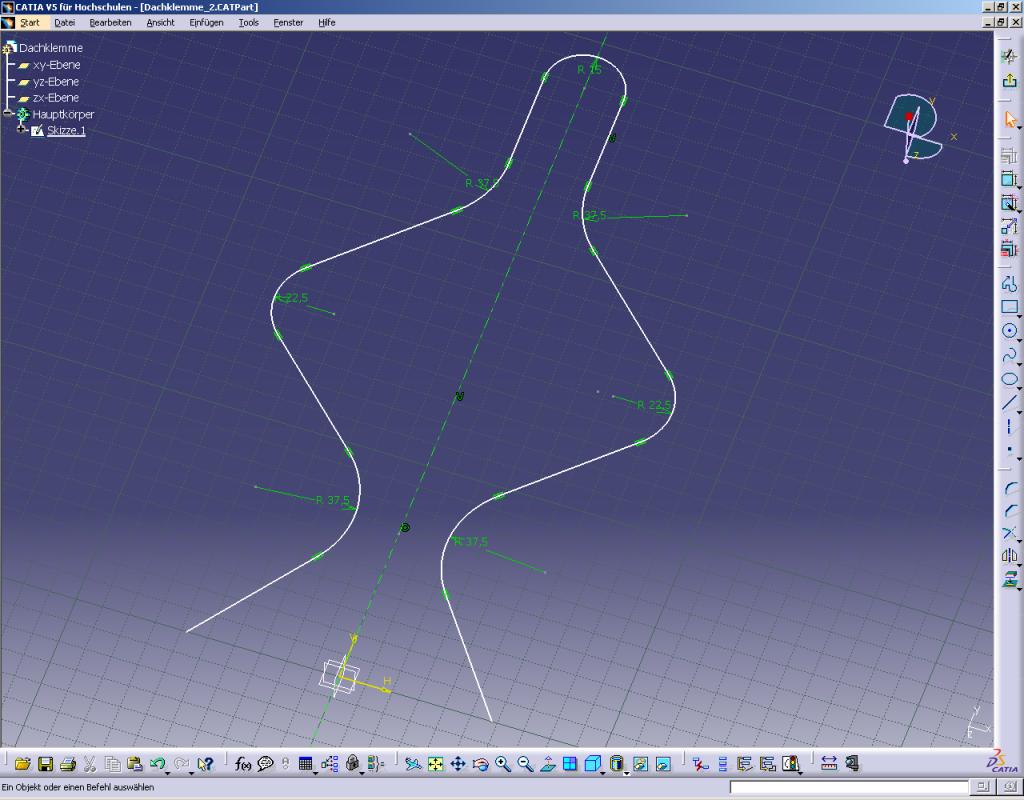Select the Pan view tool
Viewport: 1024px width, 800px height.
point(458,763)
